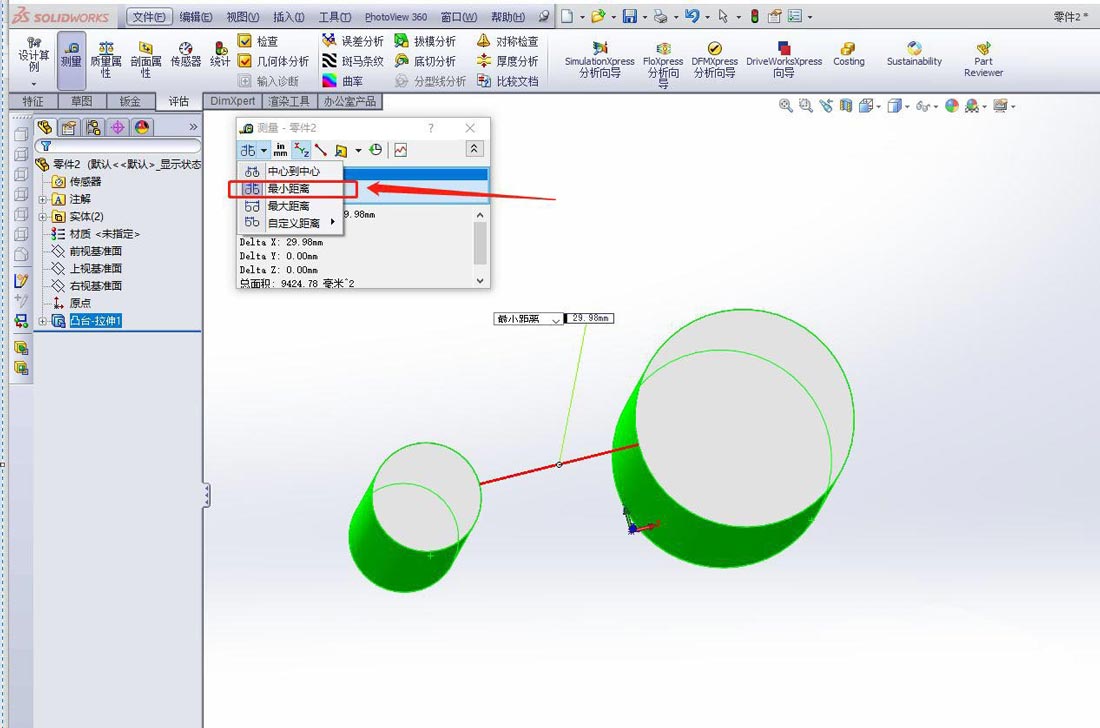Click the 输入诊断 import diagnostics item
The height and width of the screenshot is (728, 1100).
pos(269,81)
